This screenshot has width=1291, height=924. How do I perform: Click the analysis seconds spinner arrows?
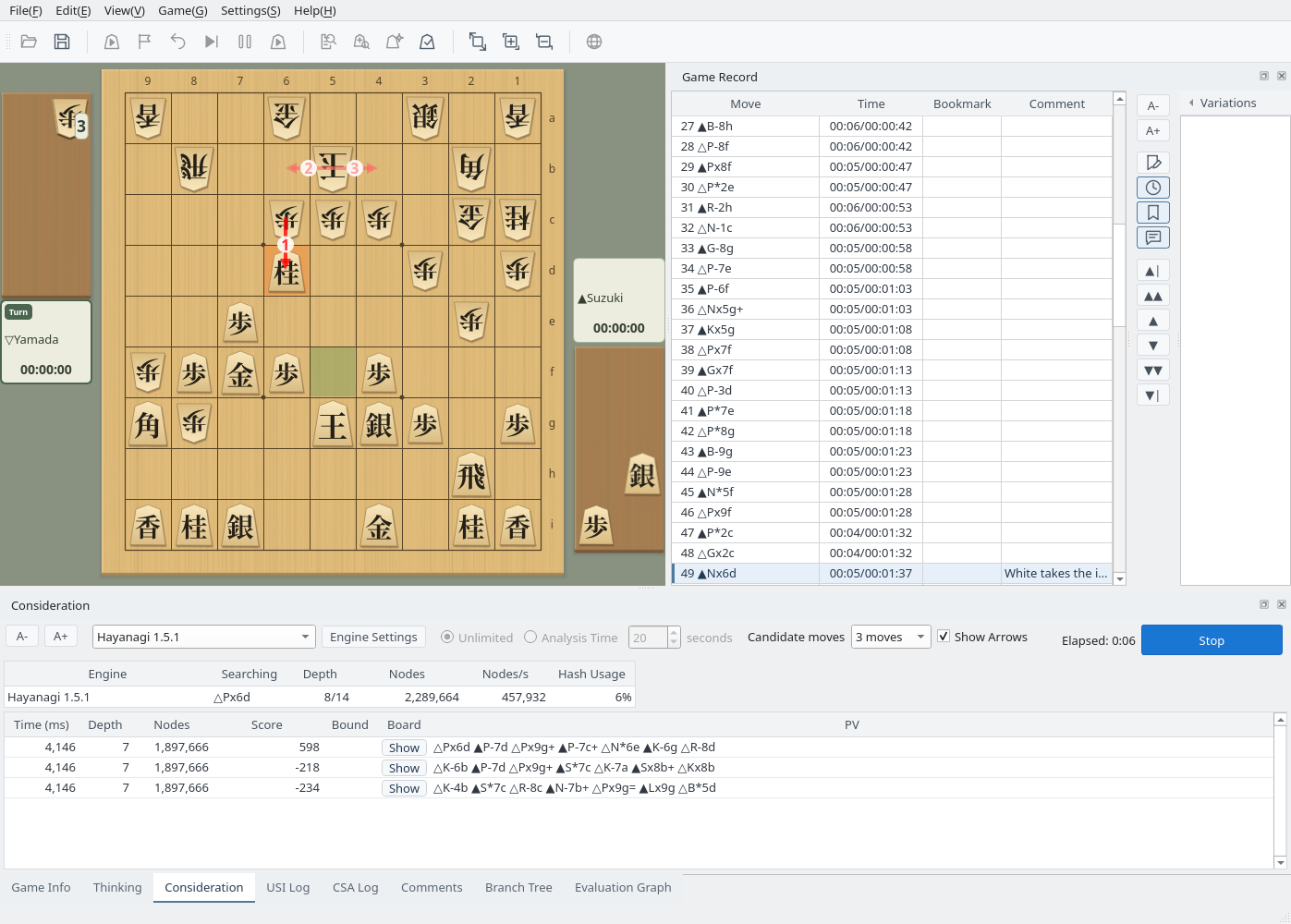674,638
